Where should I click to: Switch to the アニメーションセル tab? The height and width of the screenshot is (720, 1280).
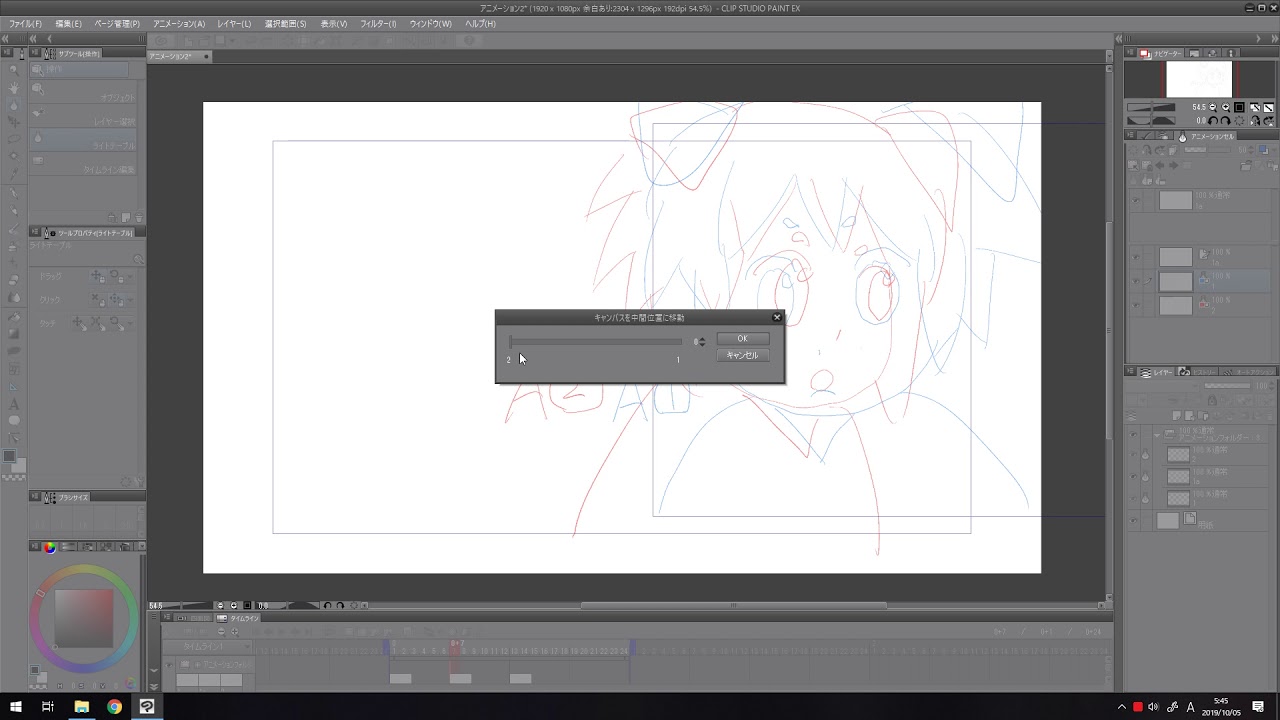point(1207,136)
